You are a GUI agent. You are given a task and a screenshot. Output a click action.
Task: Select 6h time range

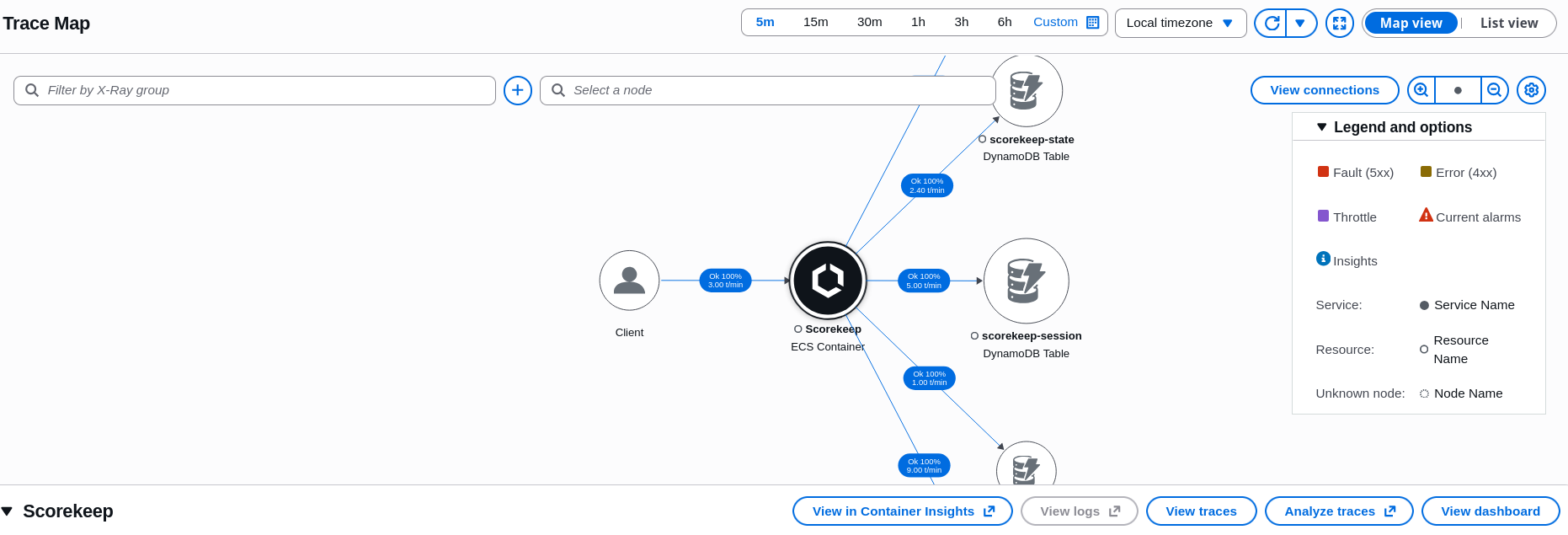pyautogui.click(x=1005, y=22)
